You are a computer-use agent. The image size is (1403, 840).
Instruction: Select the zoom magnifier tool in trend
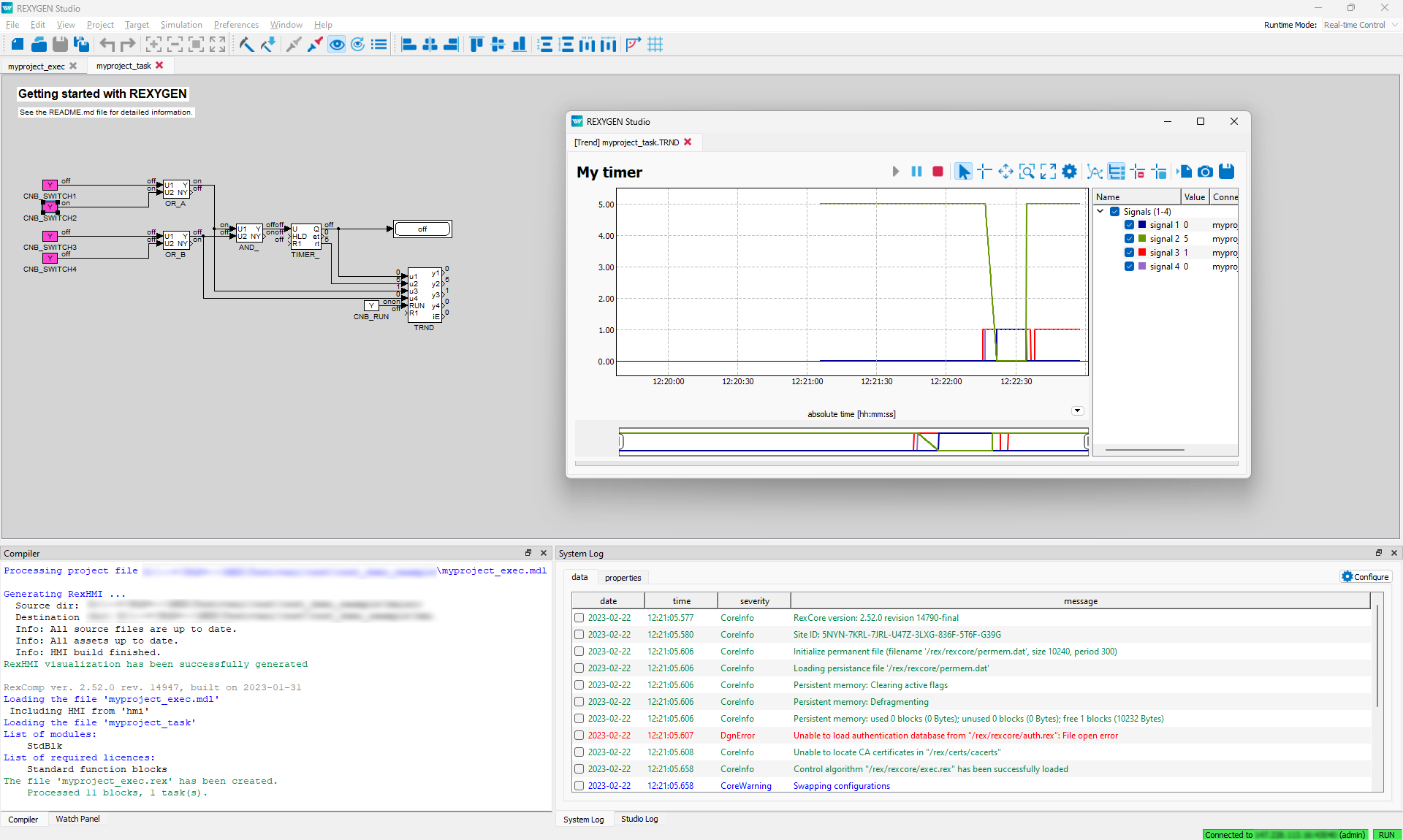pyautogui.click(x=1027, y=172)
